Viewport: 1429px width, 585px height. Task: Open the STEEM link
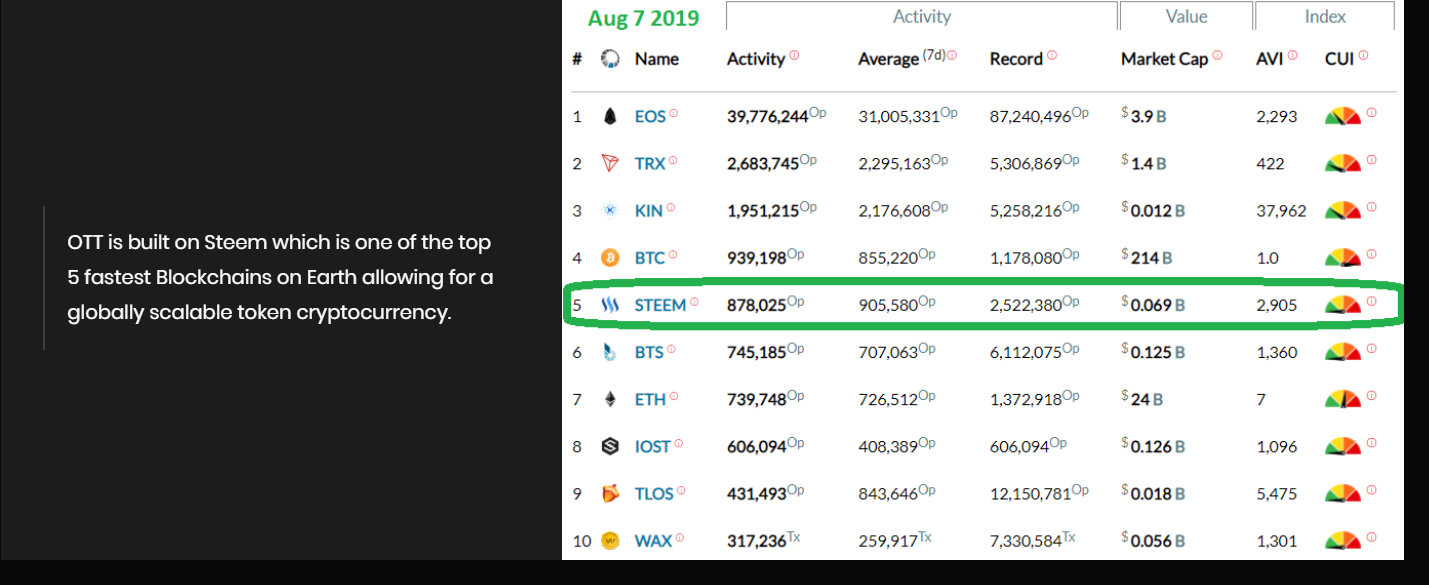pos(661,305)
